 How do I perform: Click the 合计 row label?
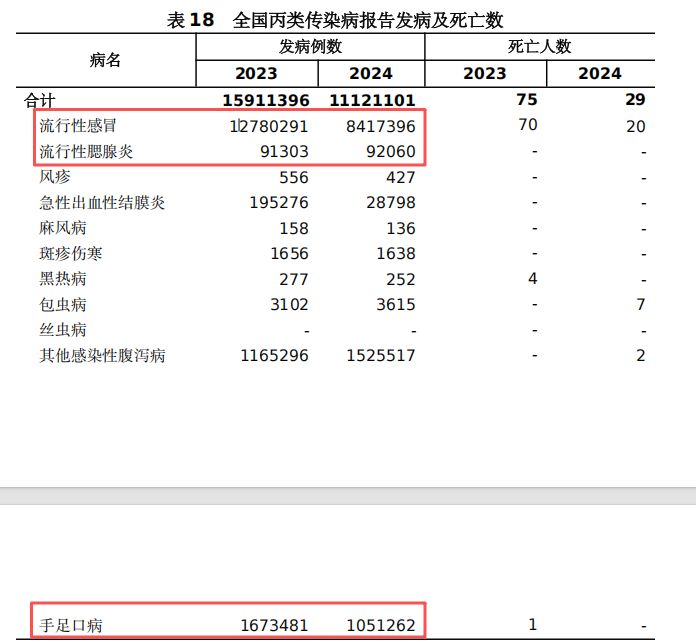(x=41, y=100)
